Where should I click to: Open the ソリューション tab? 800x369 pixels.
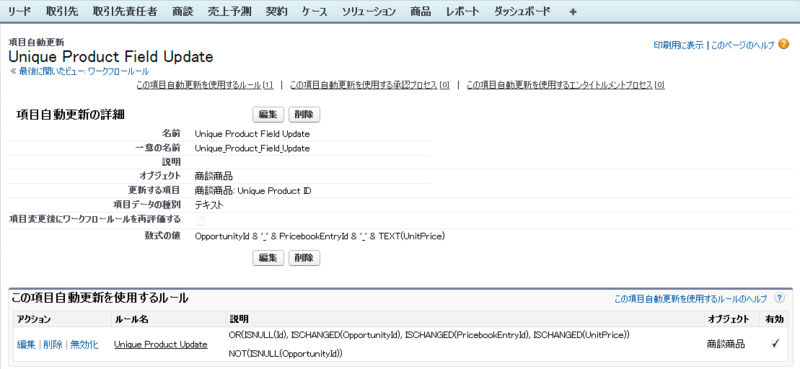(x=368, y=11)
